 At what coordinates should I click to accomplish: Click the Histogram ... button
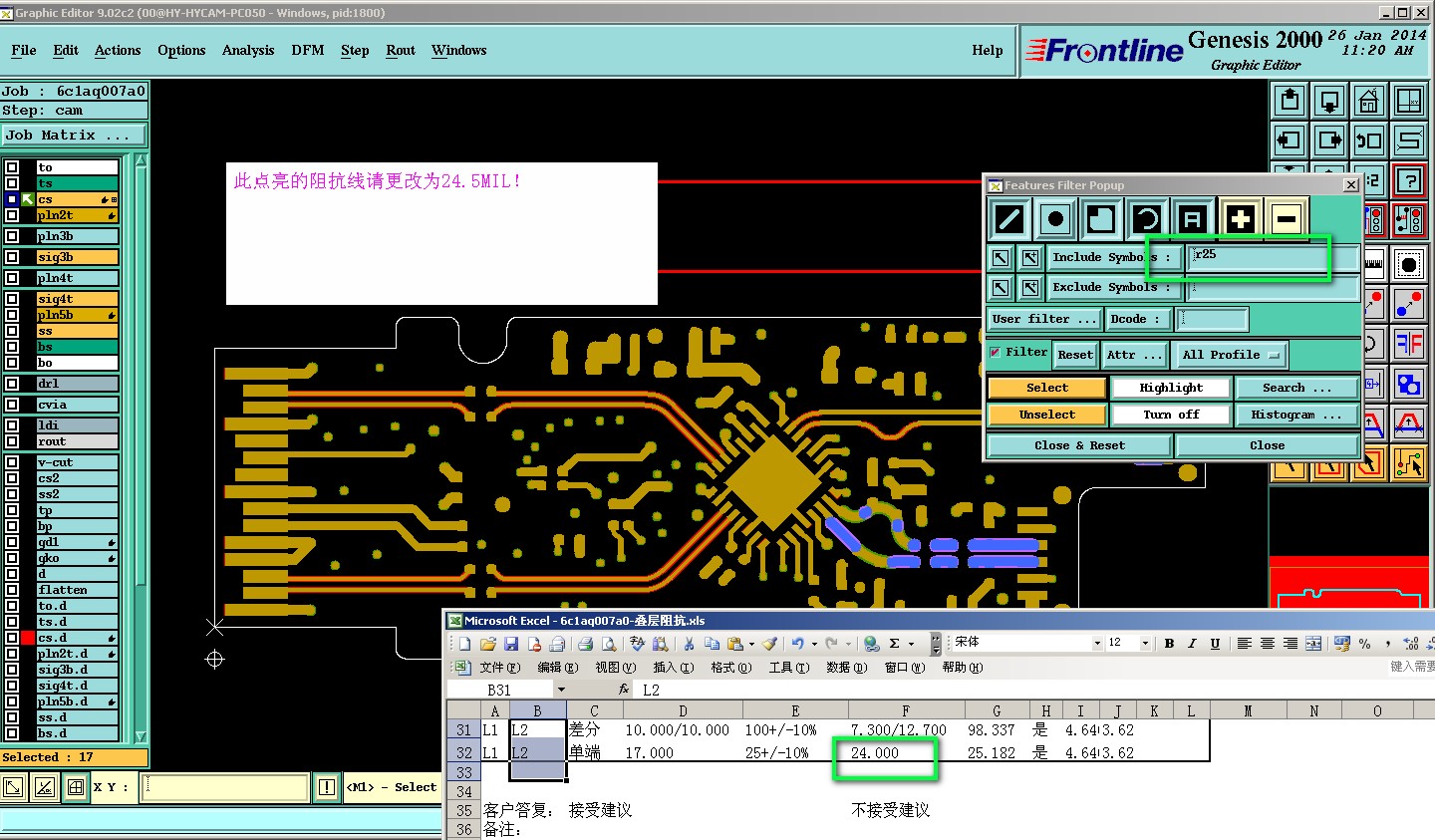click(1296, 415)
